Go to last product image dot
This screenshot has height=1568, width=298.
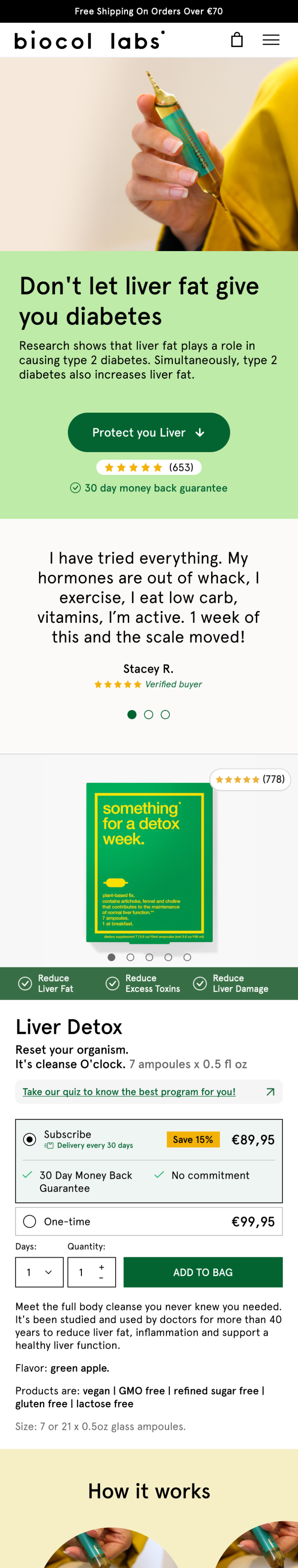coord(187,957)
